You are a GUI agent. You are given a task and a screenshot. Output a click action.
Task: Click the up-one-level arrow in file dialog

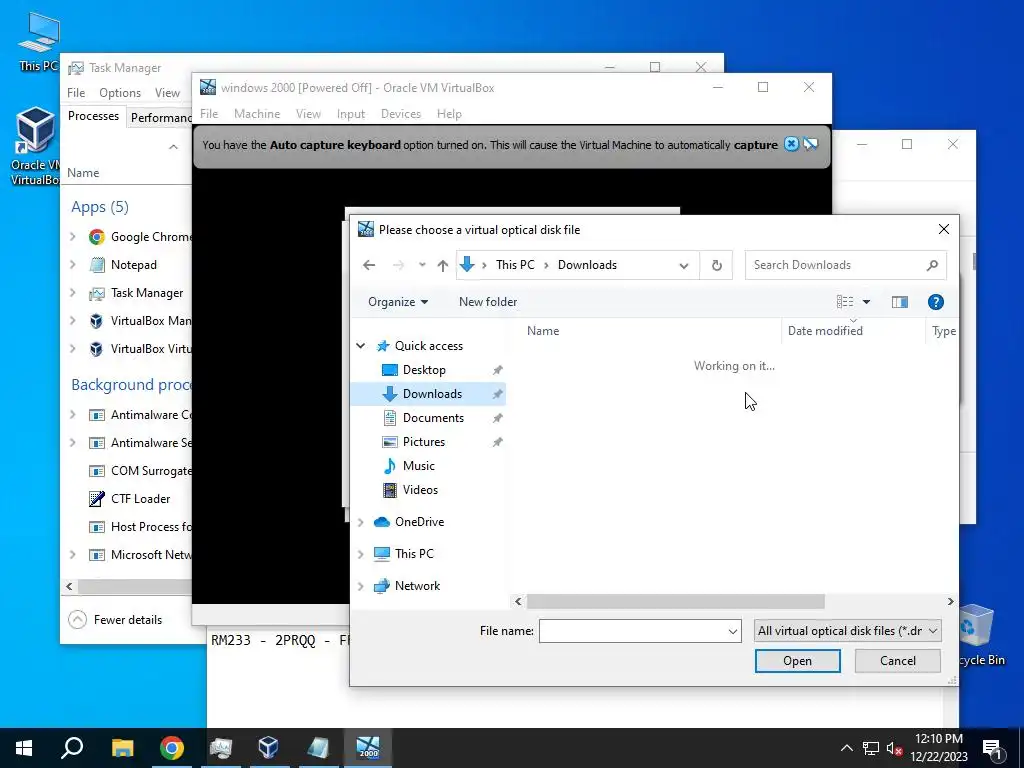pos(443,265)
